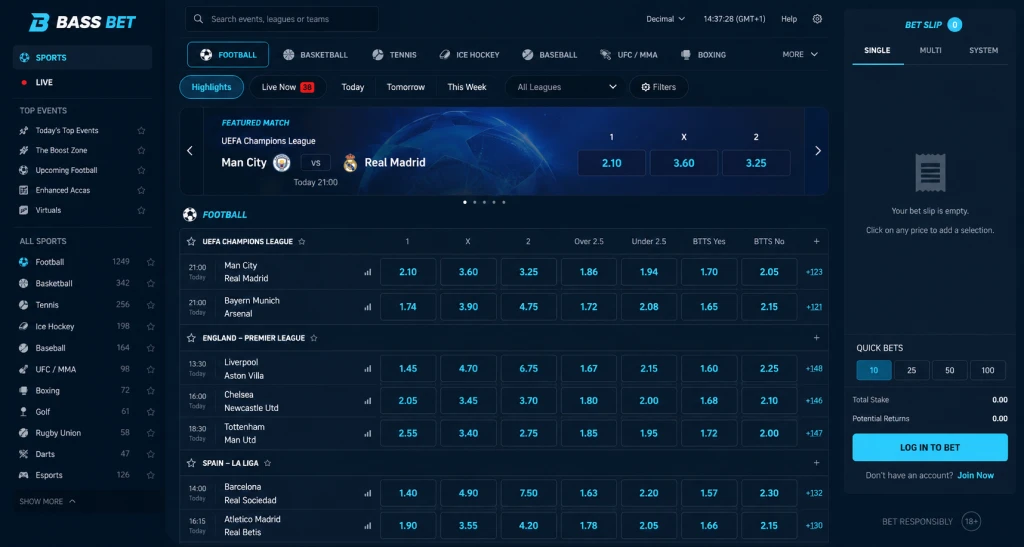The width and height of the screenshot is (1024, 547).
Task: Open stats icon for Chelsea match
Action: [x=368, y=401]
